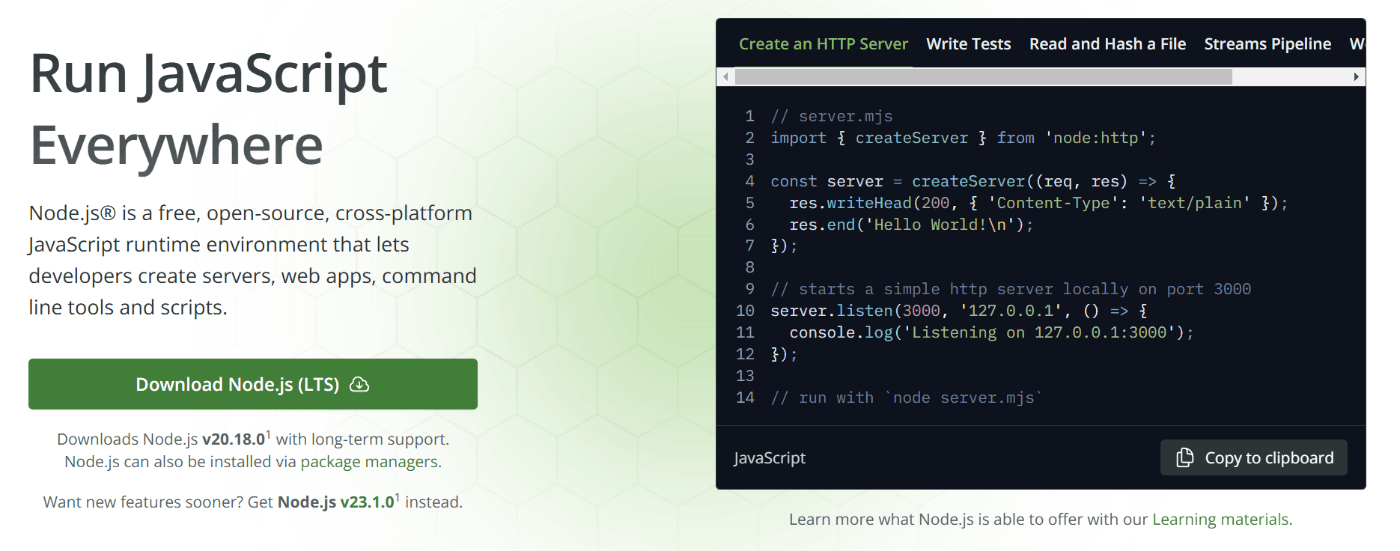This screenshot has width=1400, height=551.
Task: Select the Create an HTTP Server tab
Action: click(823, 44)
